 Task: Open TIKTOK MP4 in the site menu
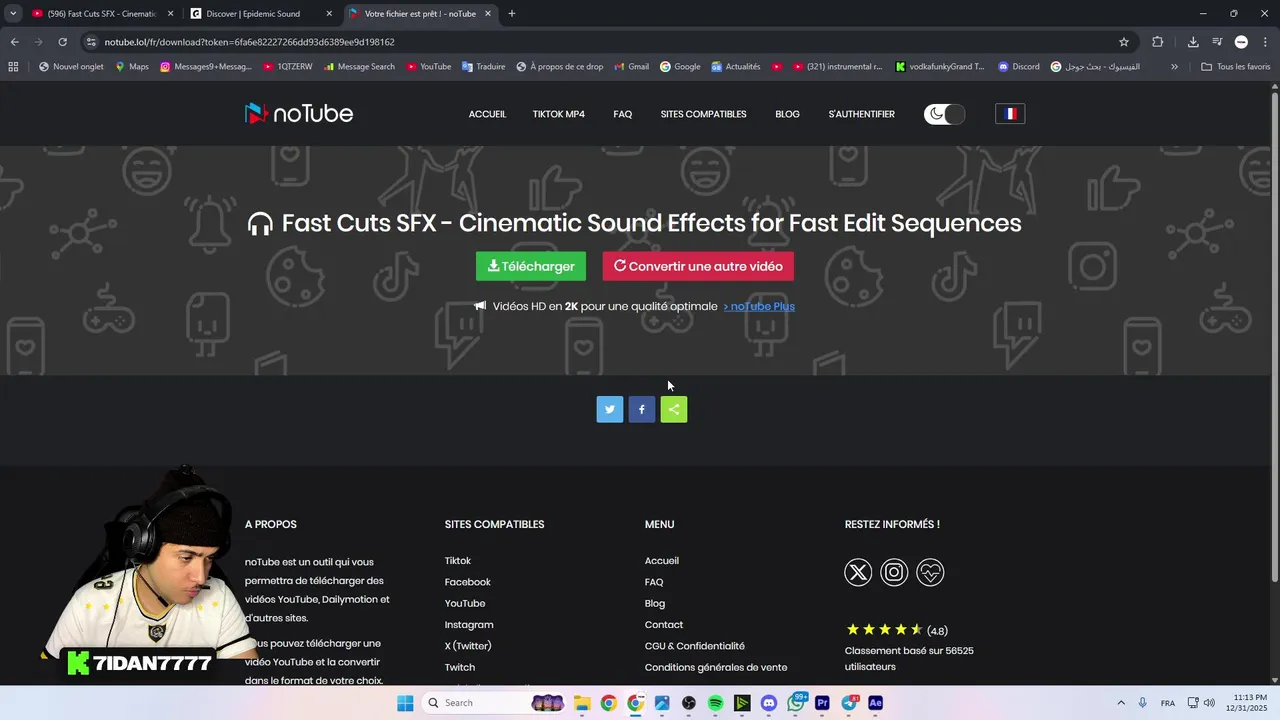(559, 114)
